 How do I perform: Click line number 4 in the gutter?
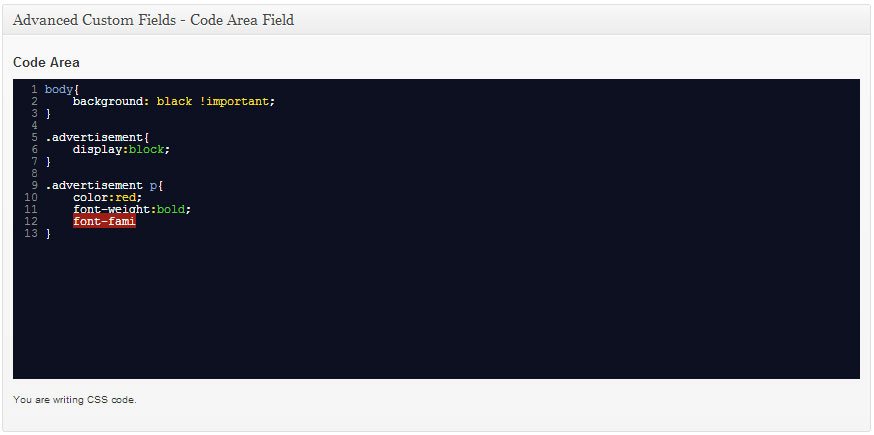coord(35,125)
